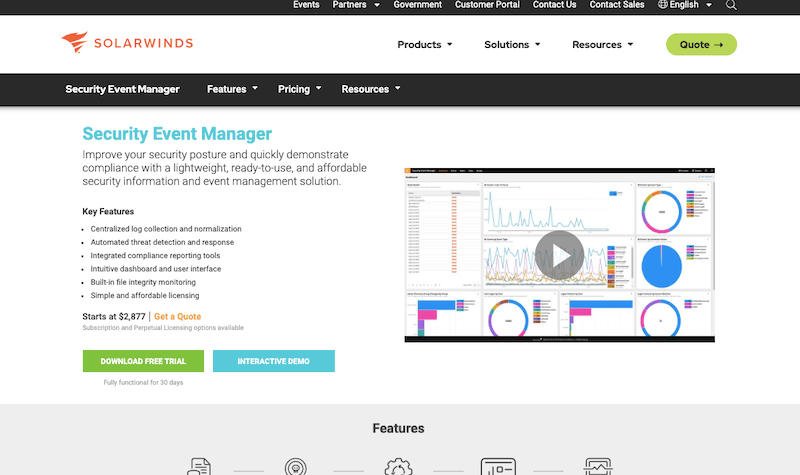800x475 pixels.
Task: Click the green Quote button
Action: 702,44
